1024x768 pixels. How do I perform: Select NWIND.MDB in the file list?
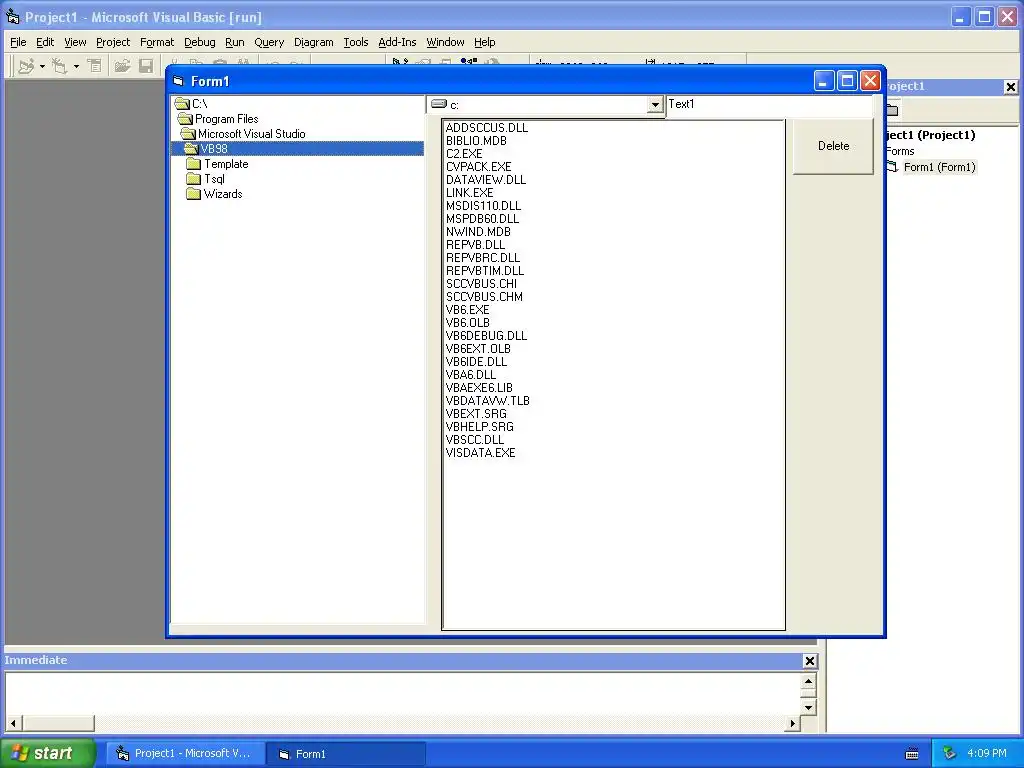coord(478,232)
